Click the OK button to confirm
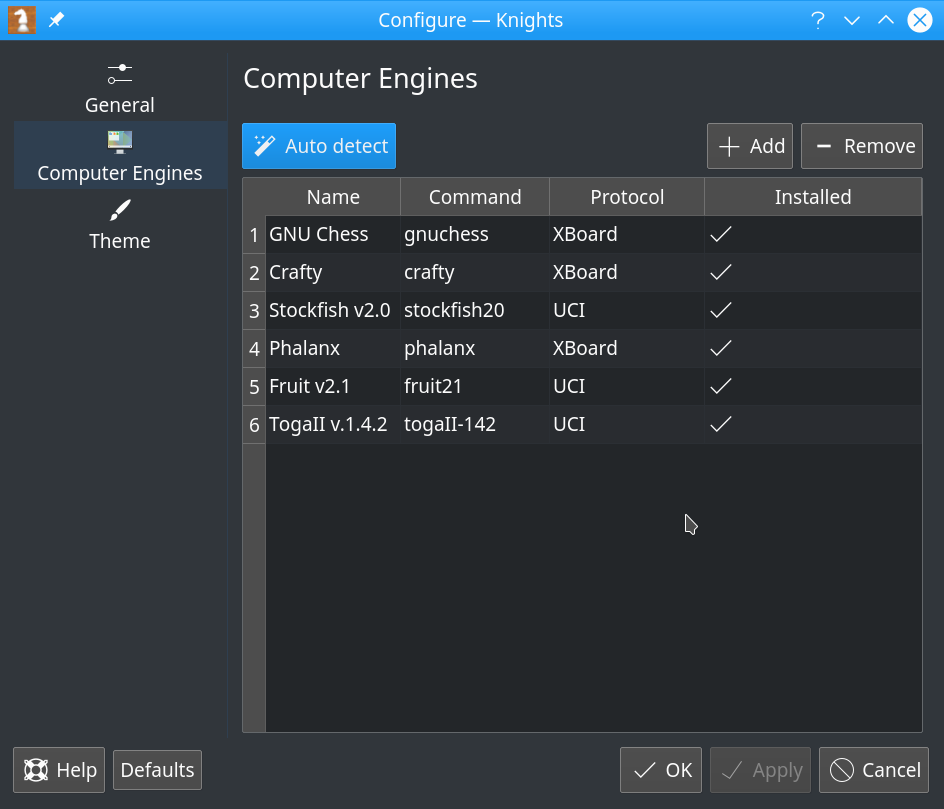Image resolution: width=944 pixels, height=809 pixels. [661, 770]
